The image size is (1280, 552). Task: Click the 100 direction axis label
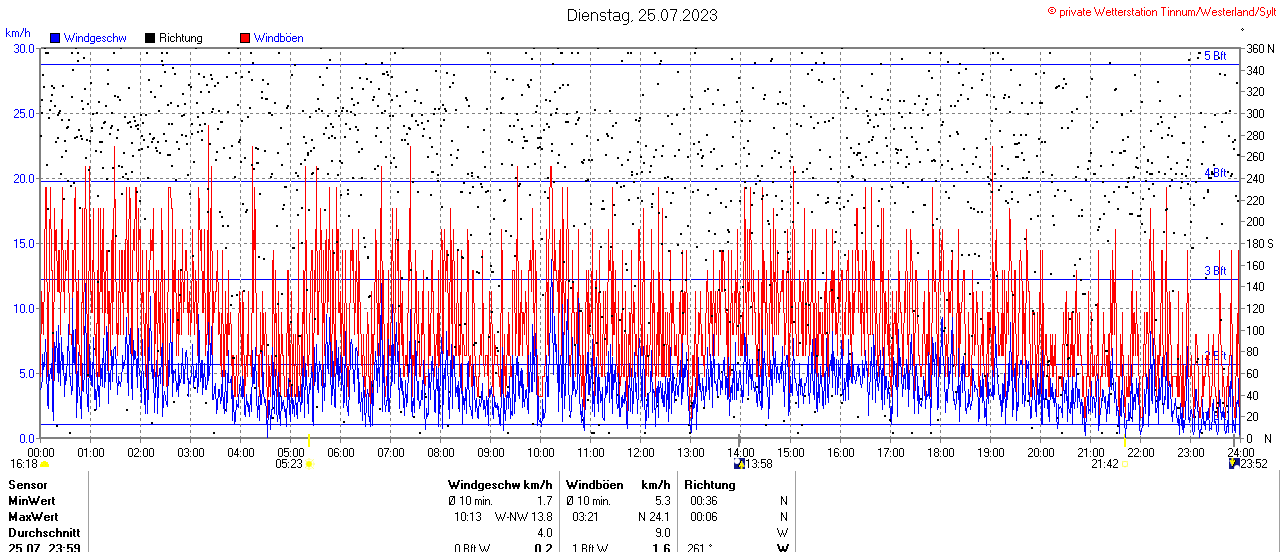tap(1254, 331)
